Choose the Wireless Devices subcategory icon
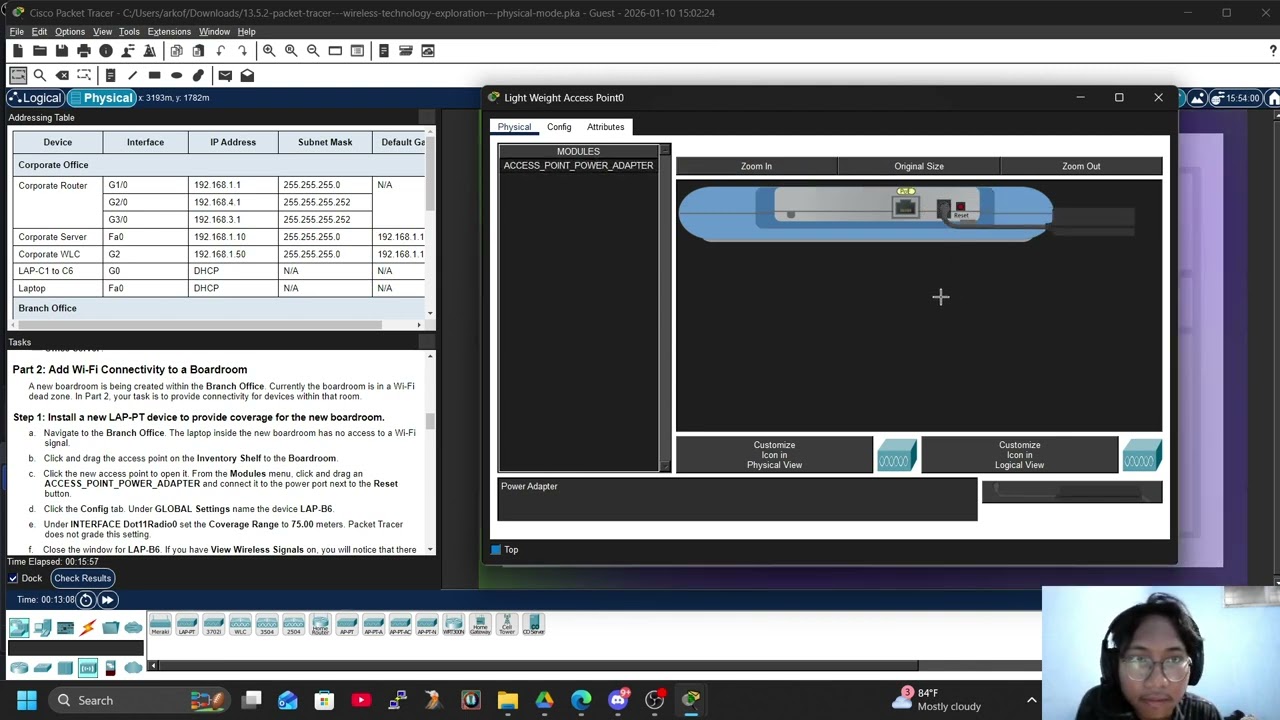 point(87,668)
